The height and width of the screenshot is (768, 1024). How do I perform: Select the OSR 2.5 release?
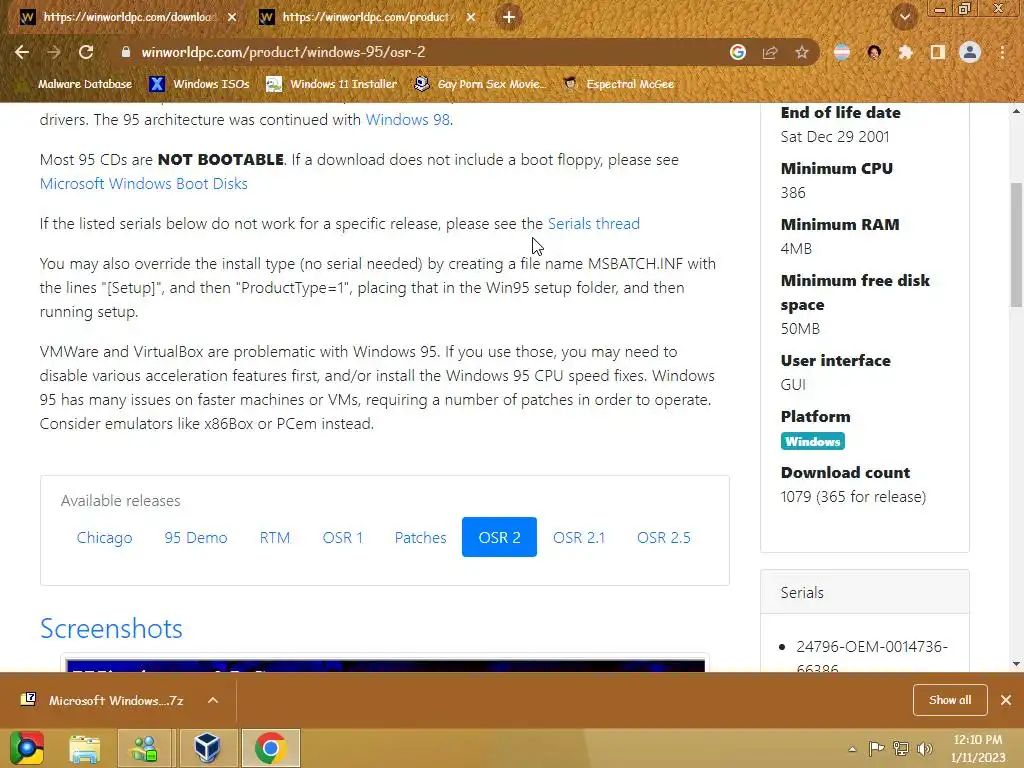(664, 537)
